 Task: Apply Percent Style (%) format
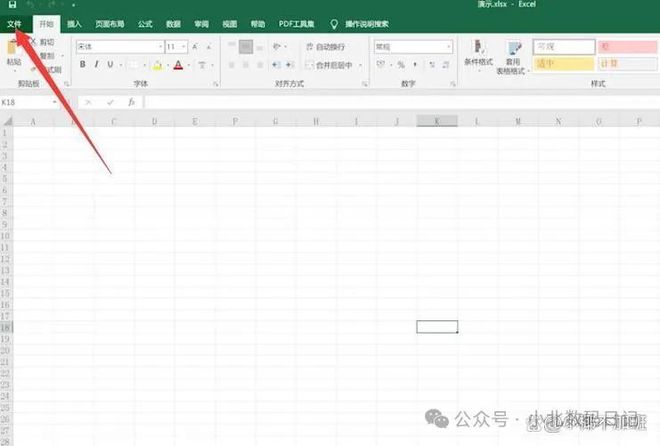point(401,64)
